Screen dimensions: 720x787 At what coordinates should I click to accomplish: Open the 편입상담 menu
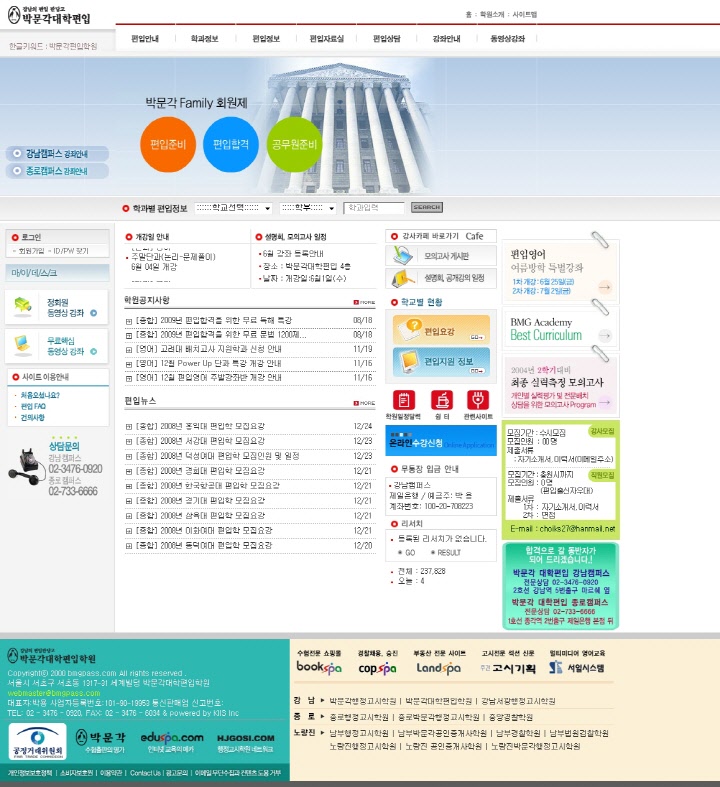point(387,39)
